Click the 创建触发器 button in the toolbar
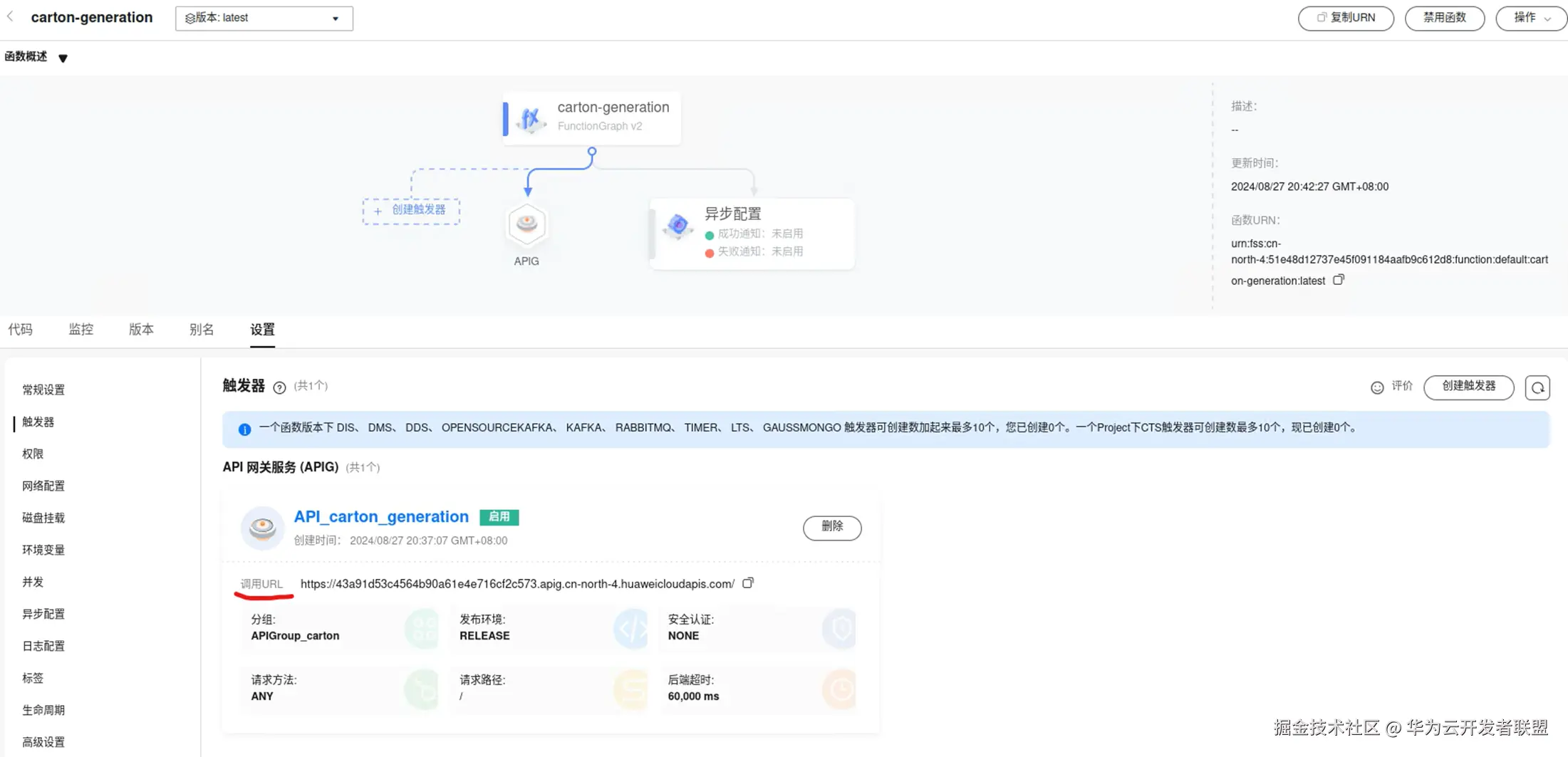 tap(1468, 387)
